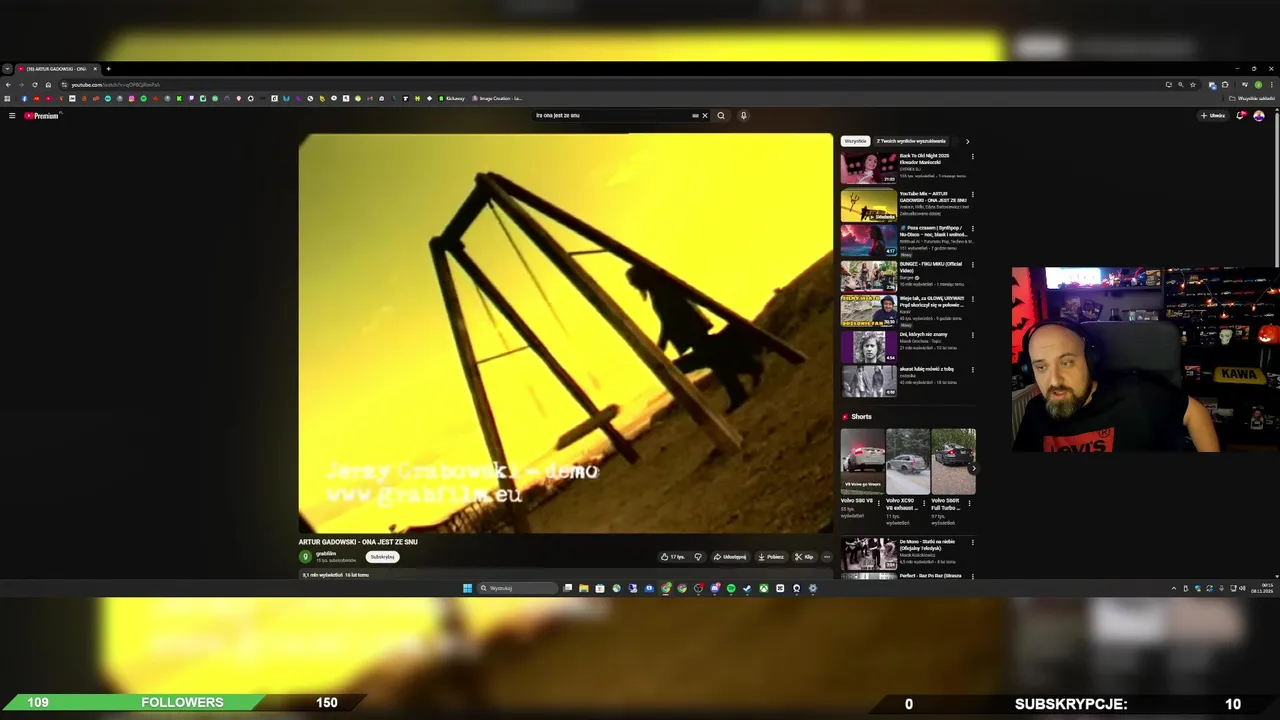Select the Wszystkie filter chip

[855, 141]
